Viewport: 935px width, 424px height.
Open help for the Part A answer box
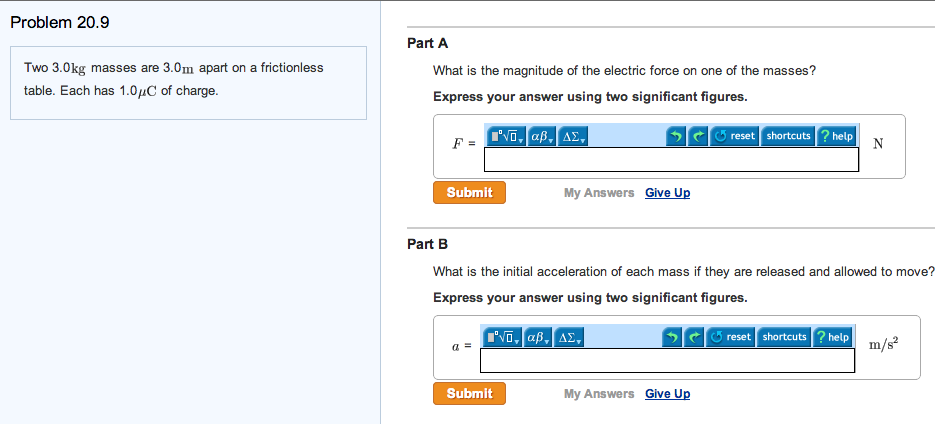837,136
